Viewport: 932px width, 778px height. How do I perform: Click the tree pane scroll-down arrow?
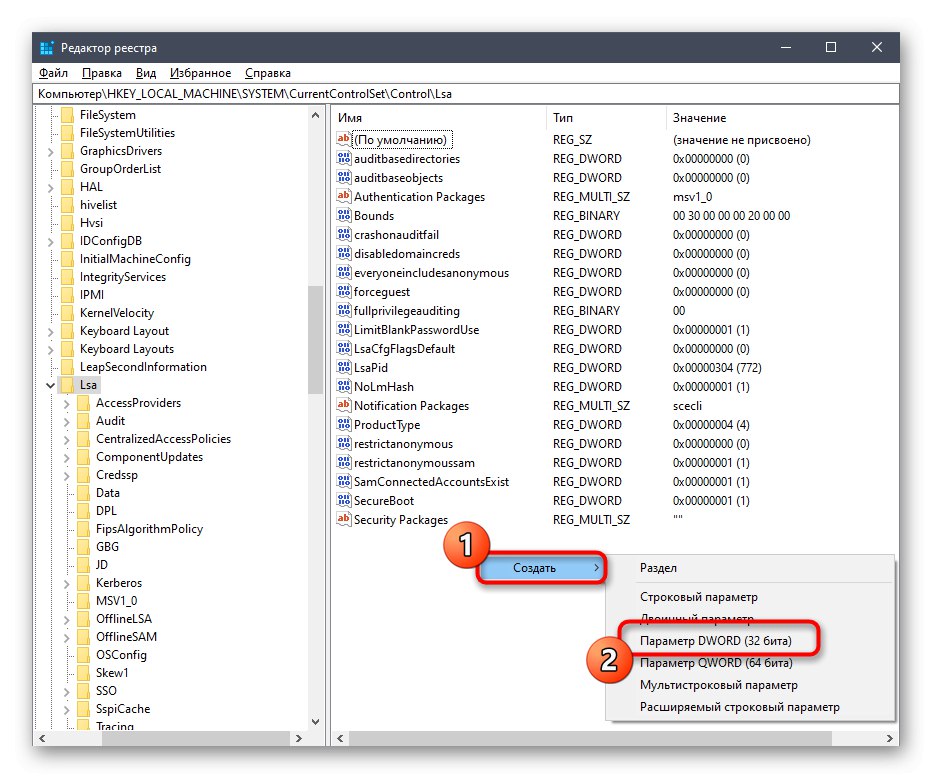[315, 722]
